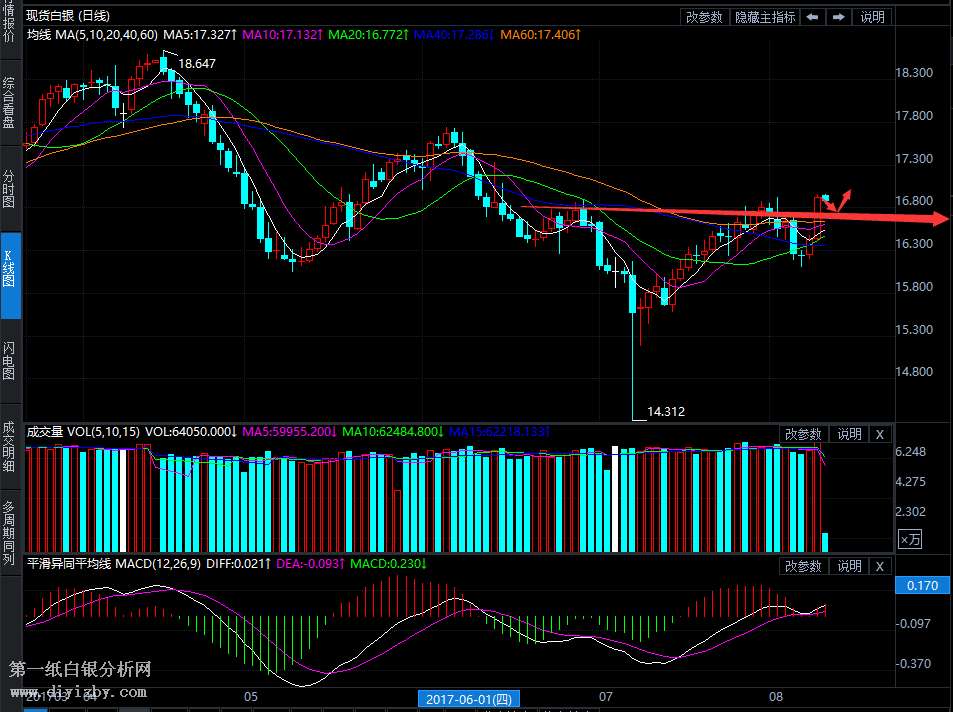Open 说明 for the volume panel
953x712 pixels.
tap(849, 434)
